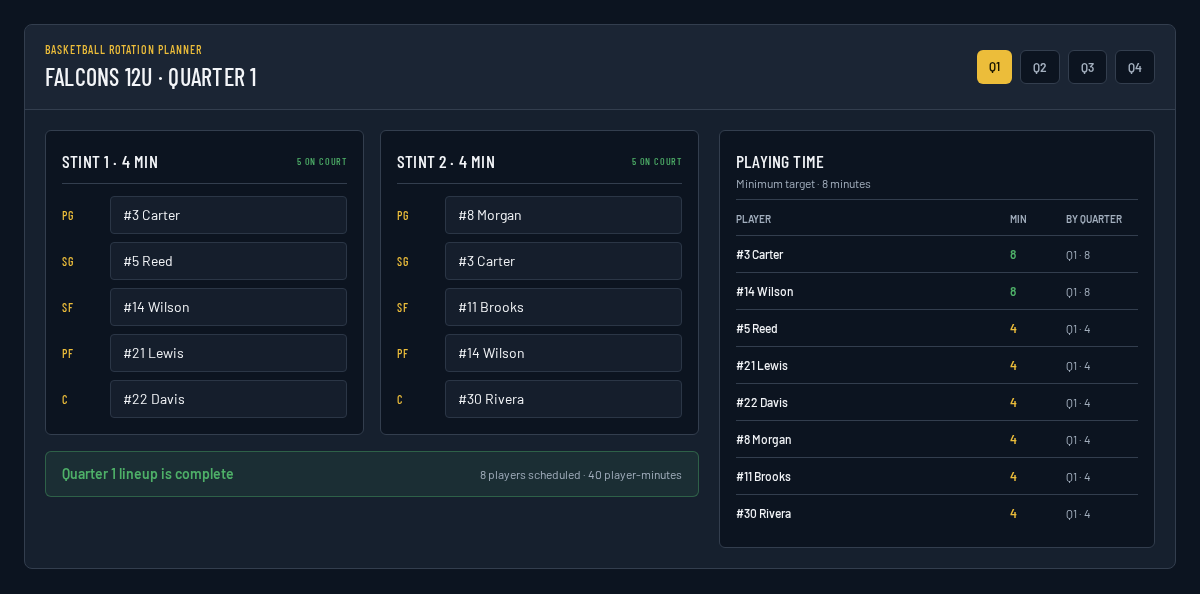Select #11 Brooks in playing time table
The image size is (1200, 594).
click(937, 477)
